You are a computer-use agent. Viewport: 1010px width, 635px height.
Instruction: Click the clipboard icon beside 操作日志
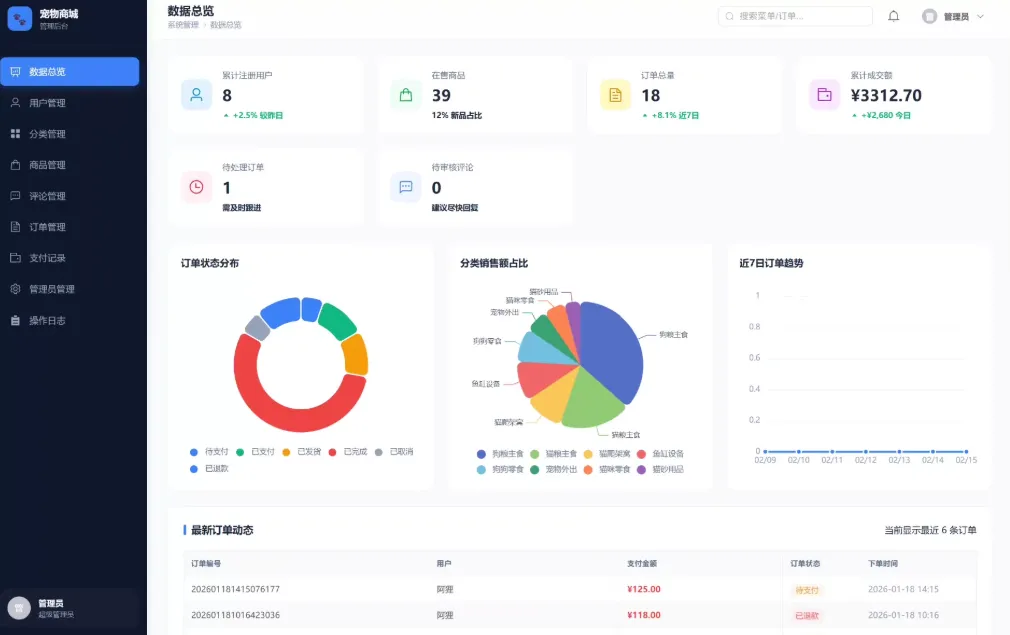click(x=15, y=320)
